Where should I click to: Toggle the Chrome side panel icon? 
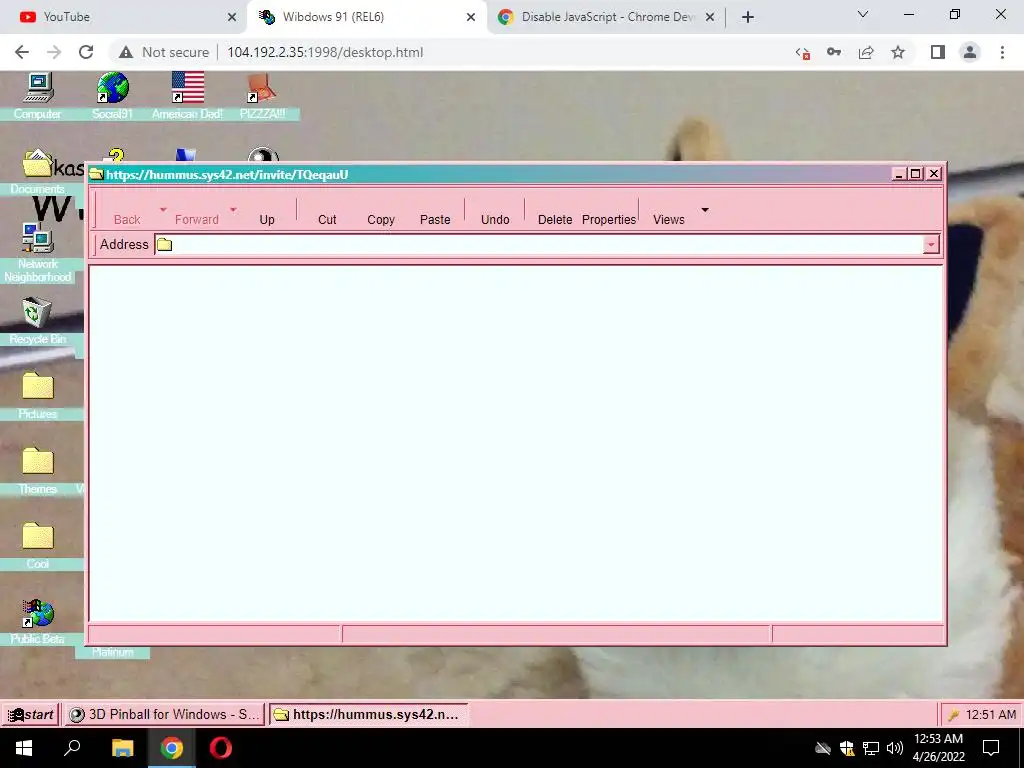coord(938,52)
